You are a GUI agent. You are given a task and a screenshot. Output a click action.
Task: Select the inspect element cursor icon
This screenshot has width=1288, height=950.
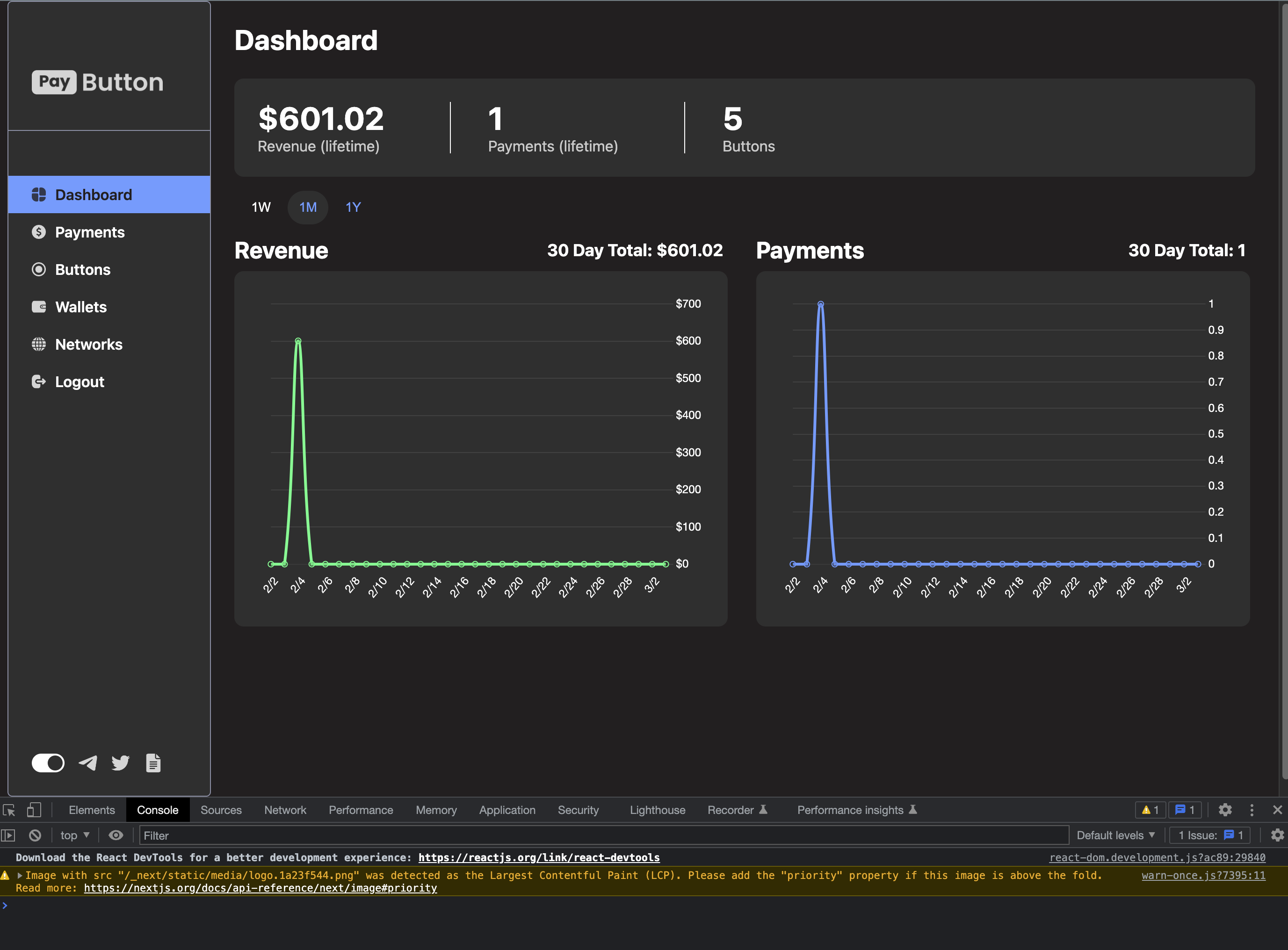[x=9, y=810]
